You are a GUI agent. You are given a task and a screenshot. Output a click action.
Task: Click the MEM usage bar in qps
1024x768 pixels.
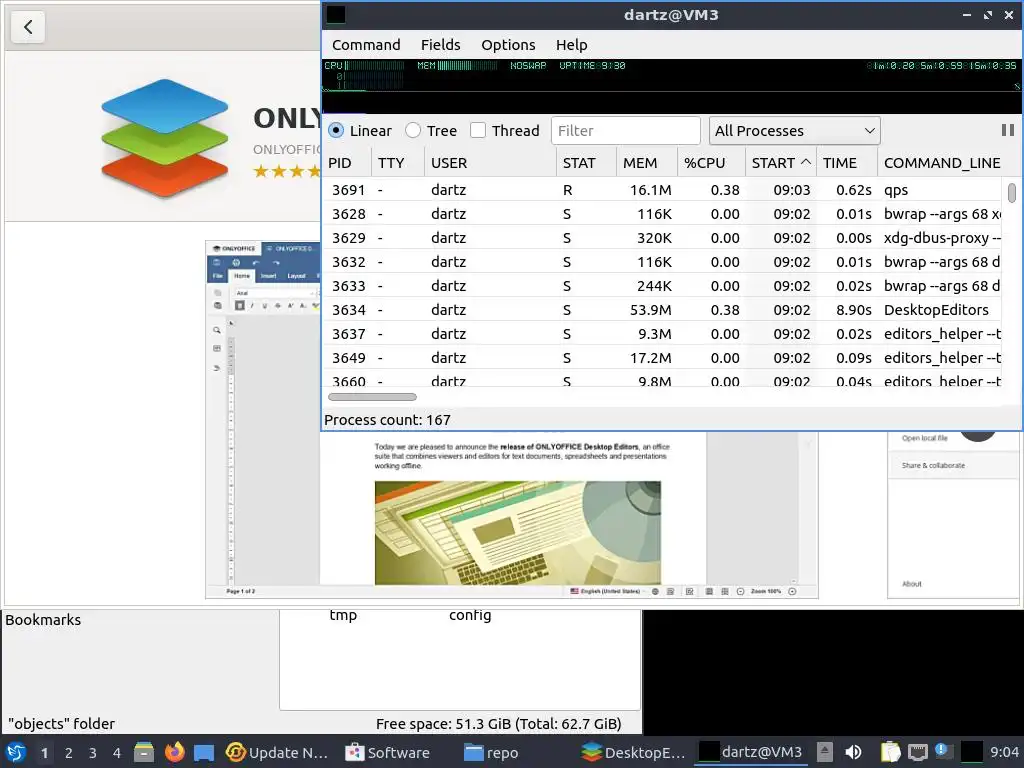click(x=458, y=65)
